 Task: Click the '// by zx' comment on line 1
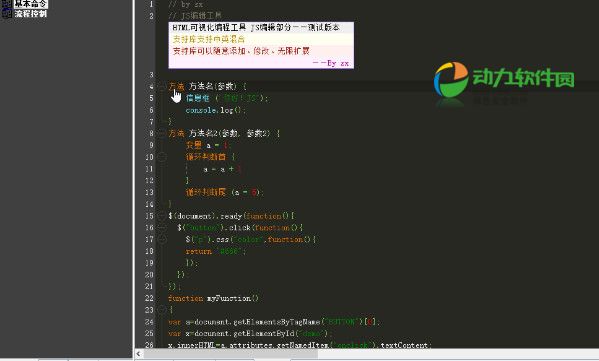pyautogui.click(x=186, y=4)
